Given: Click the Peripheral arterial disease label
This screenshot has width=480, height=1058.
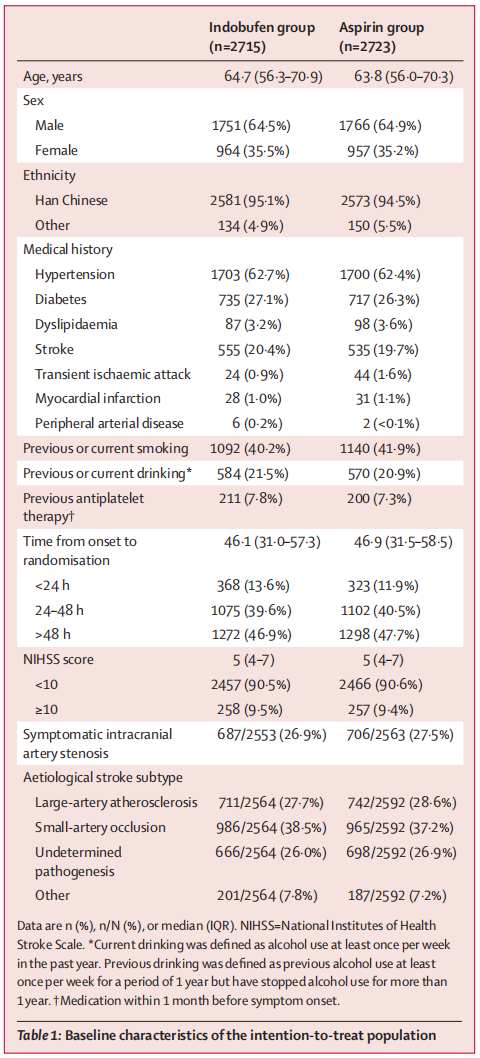Looking at the screenshot, I should click(109, 424).
